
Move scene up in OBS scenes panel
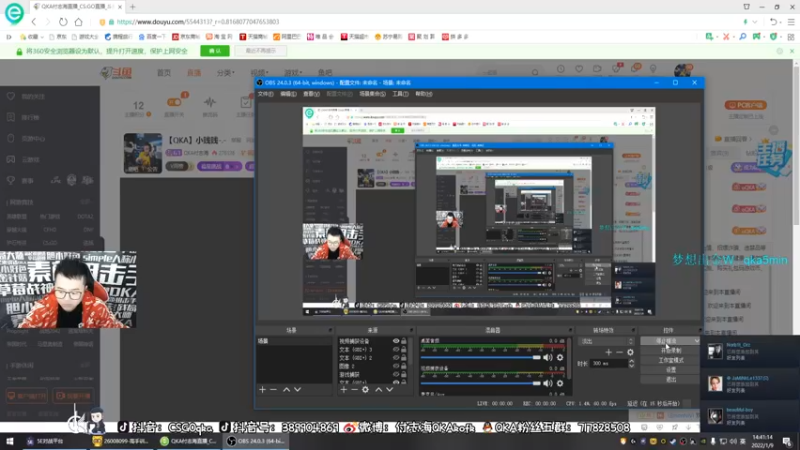(286, 389)
